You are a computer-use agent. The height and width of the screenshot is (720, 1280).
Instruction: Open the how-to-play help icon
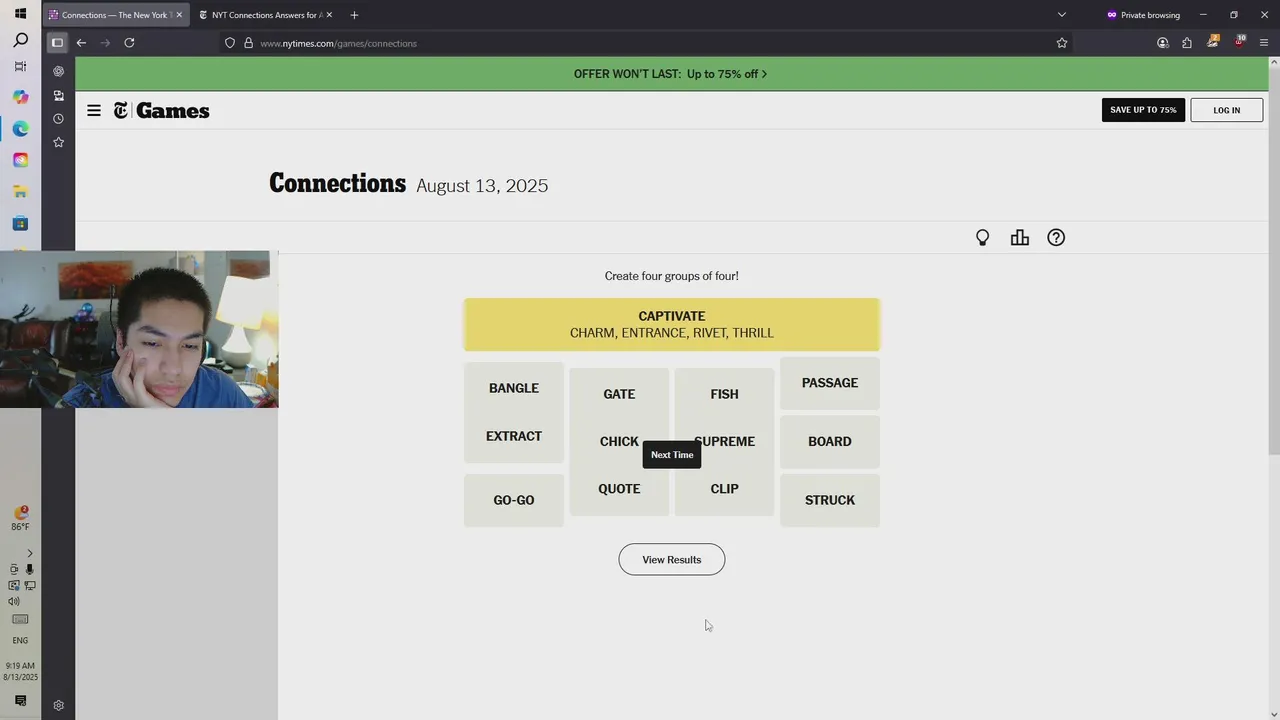click(1056, 237)
